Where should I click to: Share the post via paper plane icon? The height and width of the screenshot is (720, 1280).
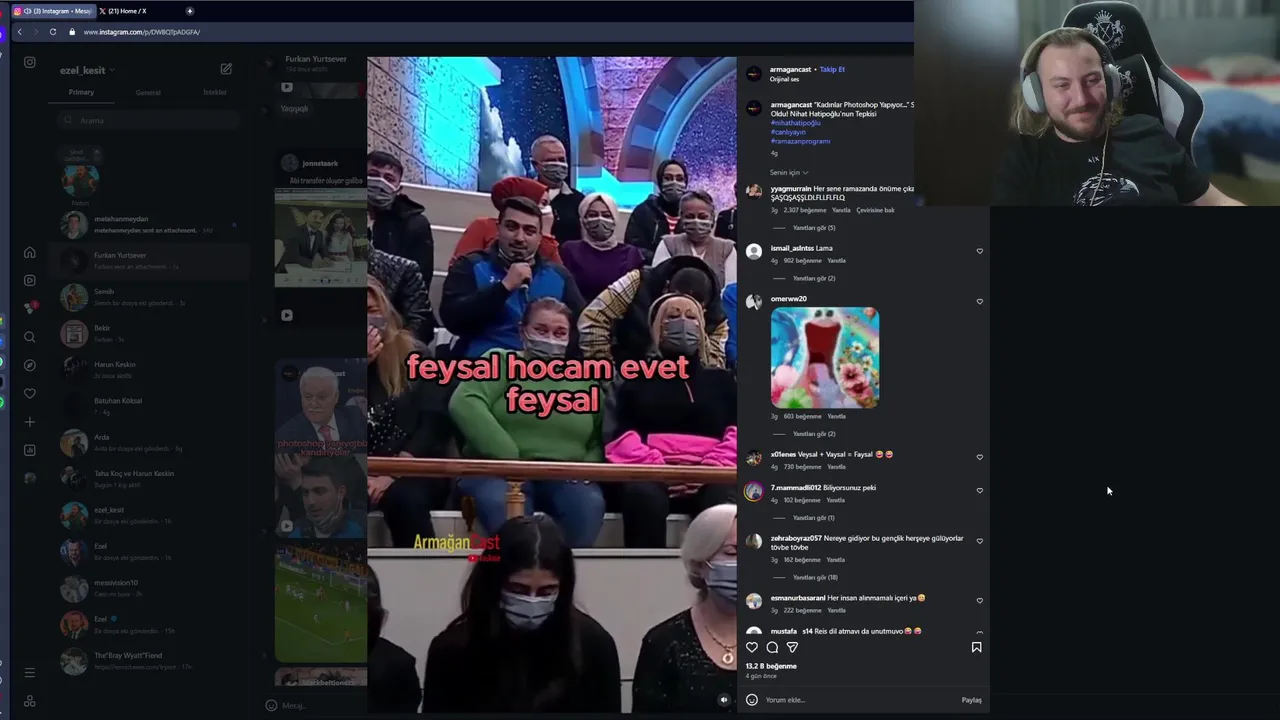click(x=792, y=647)
